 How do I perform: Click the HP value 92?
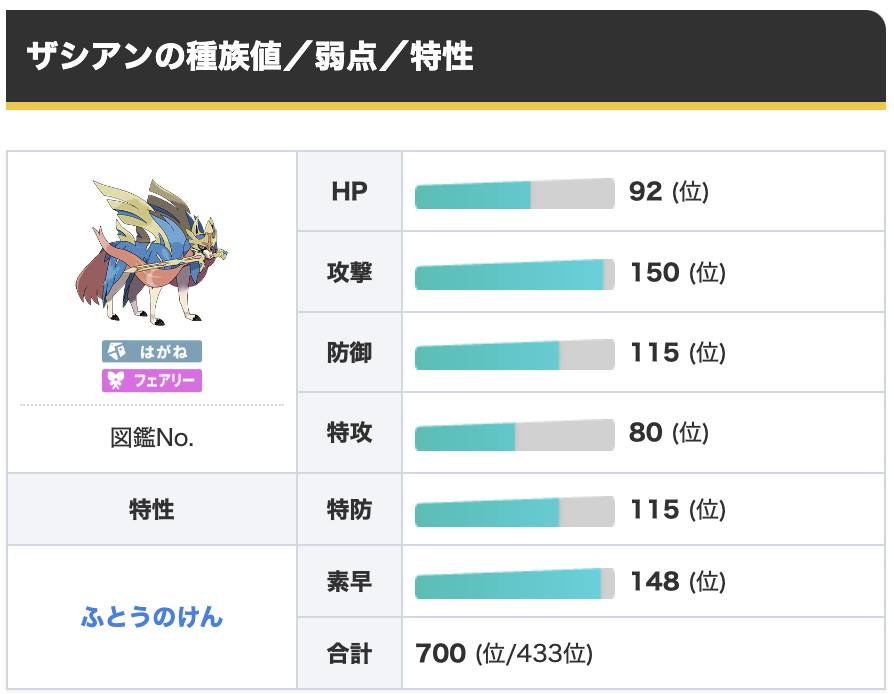click(x=646, y=192)
